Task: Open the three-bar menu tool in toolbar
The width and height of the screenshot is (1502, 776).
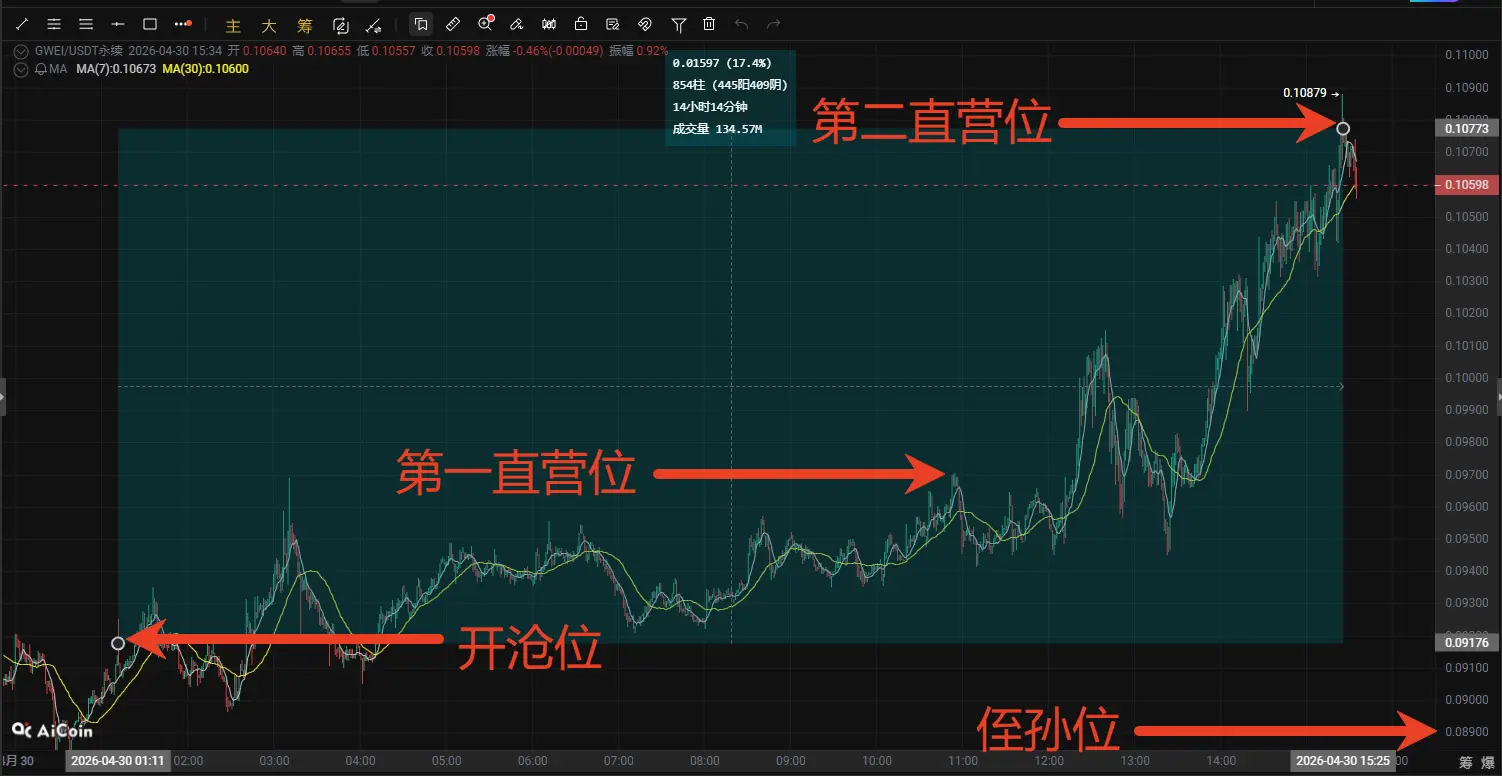Action: (x=86, y=24)
